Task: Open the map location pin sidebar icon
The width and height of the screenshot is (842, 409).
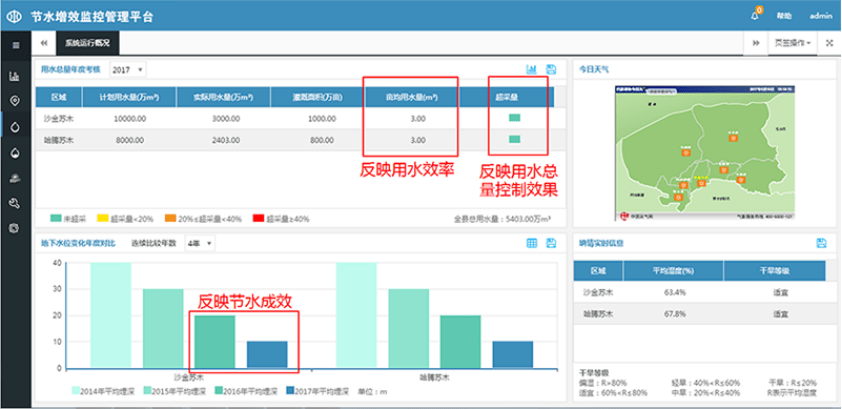Action: coord(14,101)
